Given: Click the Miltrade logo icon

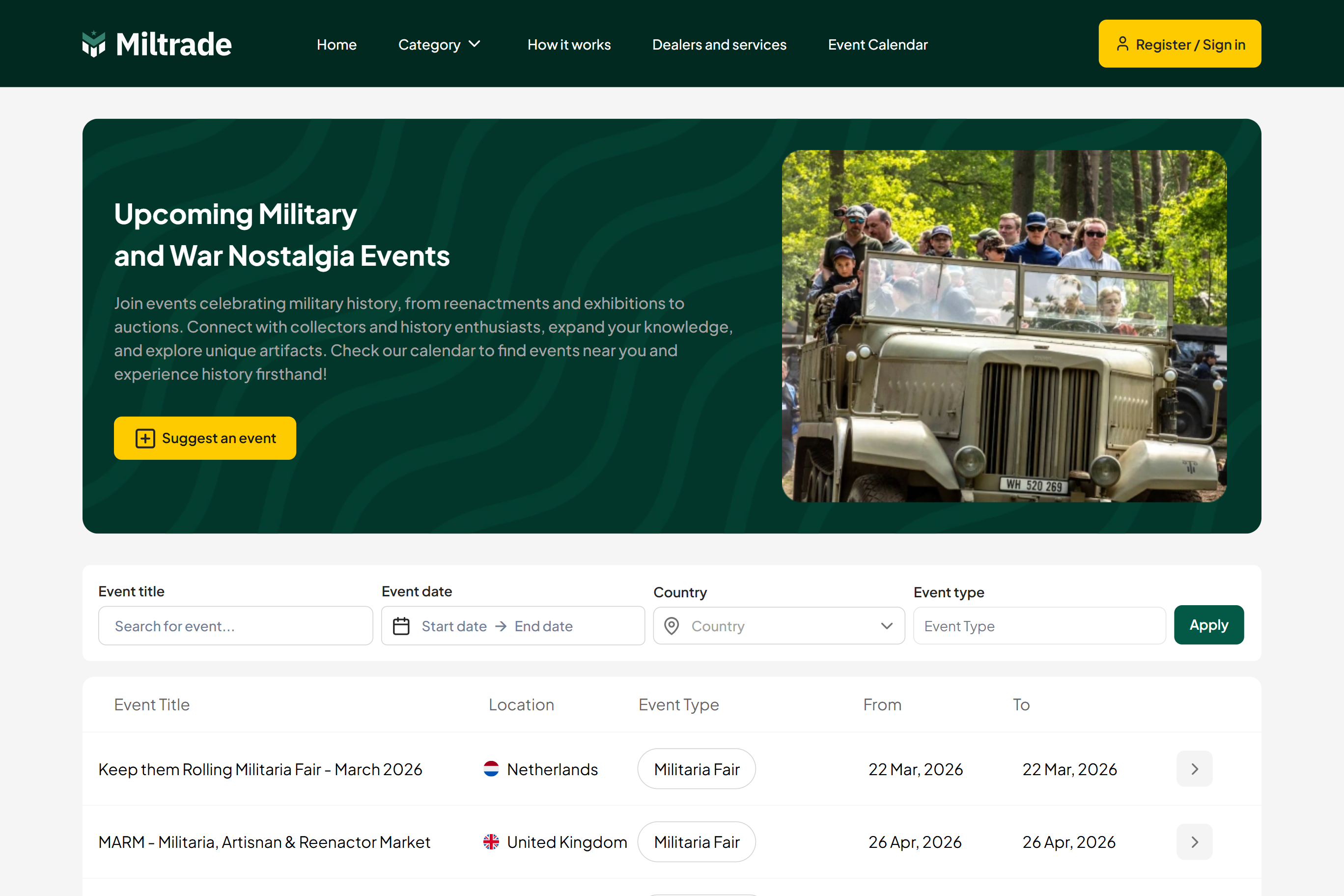Looking at the screenshot, I should [94, 44].
